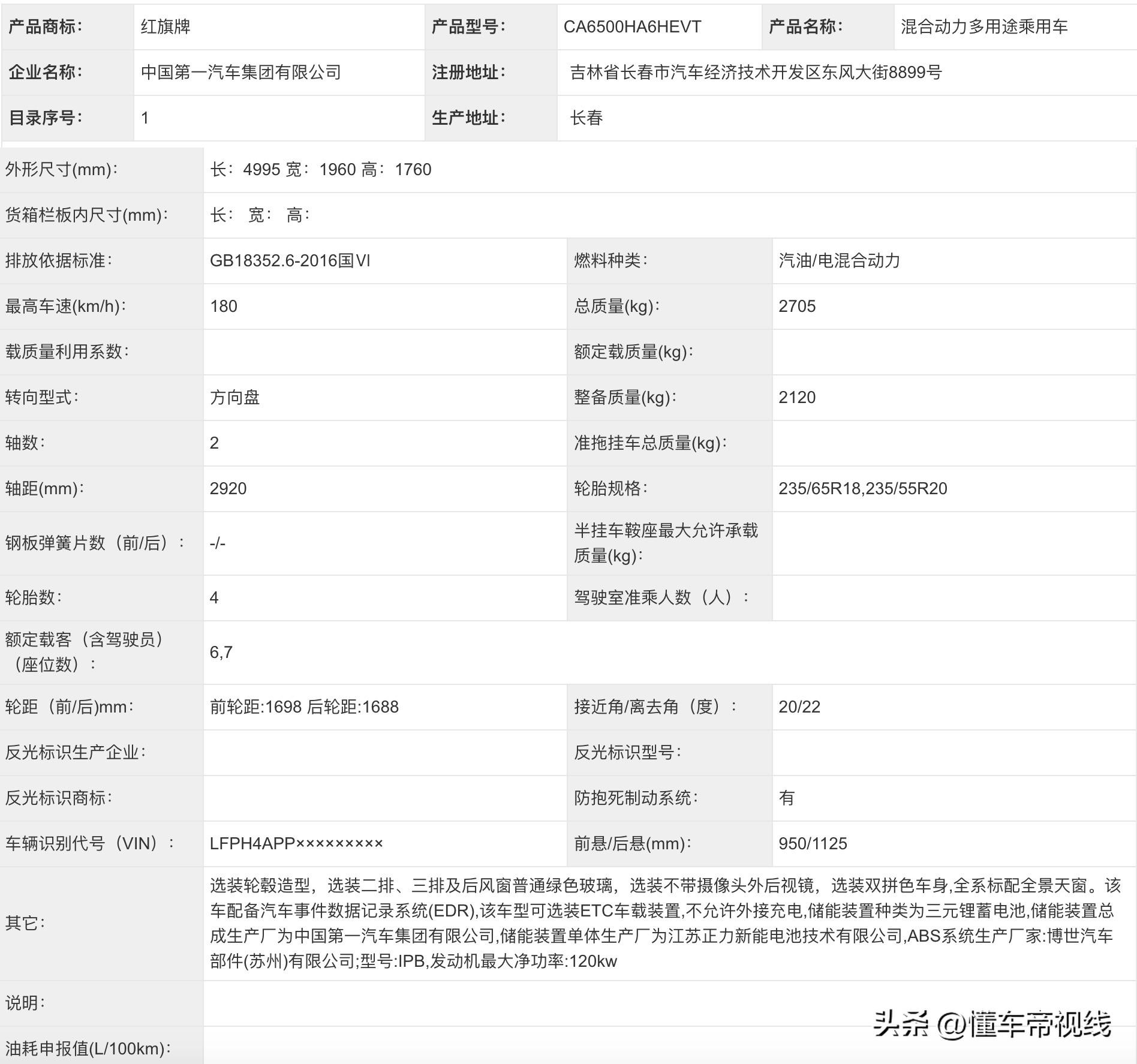Click the brand value 红旗牌

tap(166, 26)
